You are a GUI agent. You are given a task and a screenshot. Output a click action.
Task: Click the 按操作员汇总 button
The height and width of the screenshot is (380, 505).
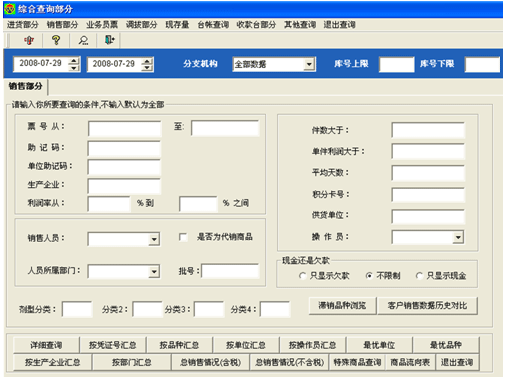point(313,345)
